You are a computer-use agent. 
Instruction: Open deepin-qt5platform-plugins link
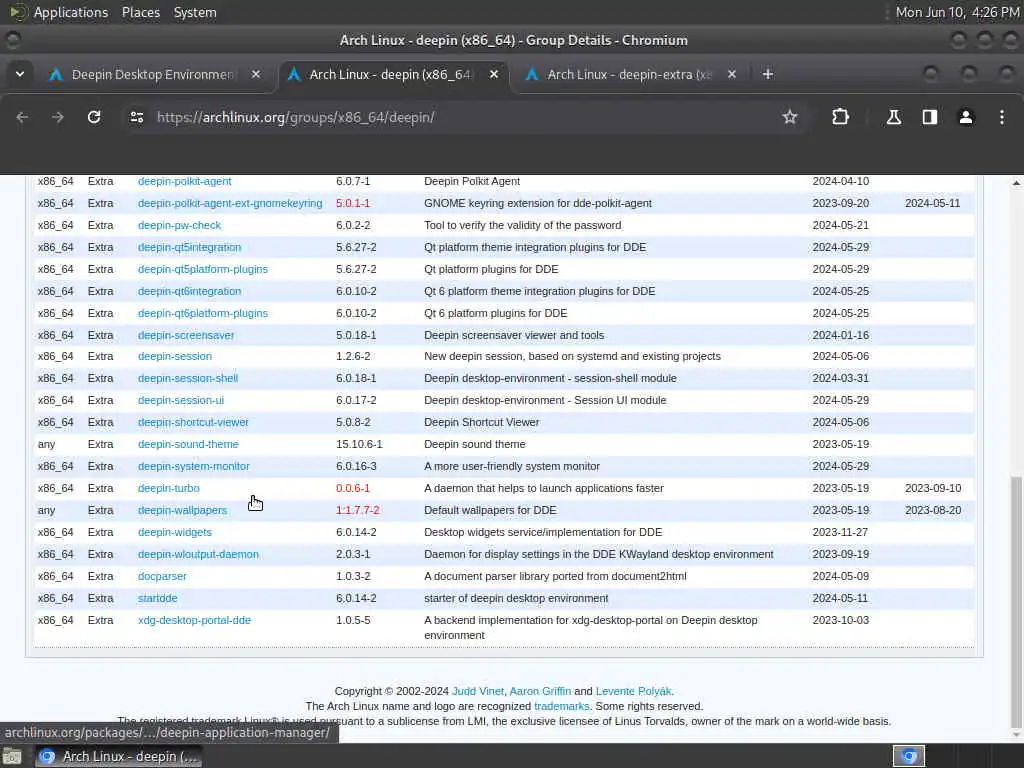coord(202,269)
